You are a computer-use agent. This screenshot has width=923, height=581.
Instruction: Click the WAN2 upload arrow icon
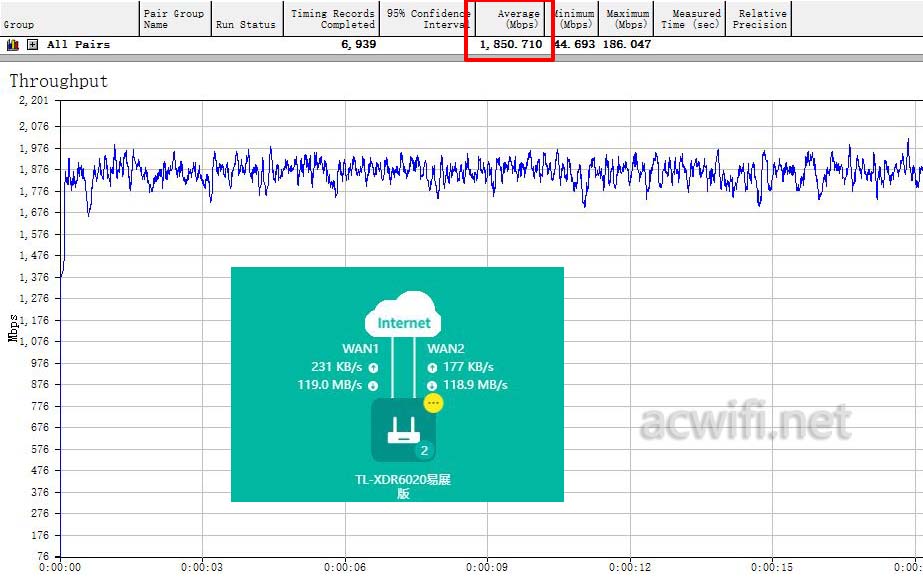tap(432, 367)
